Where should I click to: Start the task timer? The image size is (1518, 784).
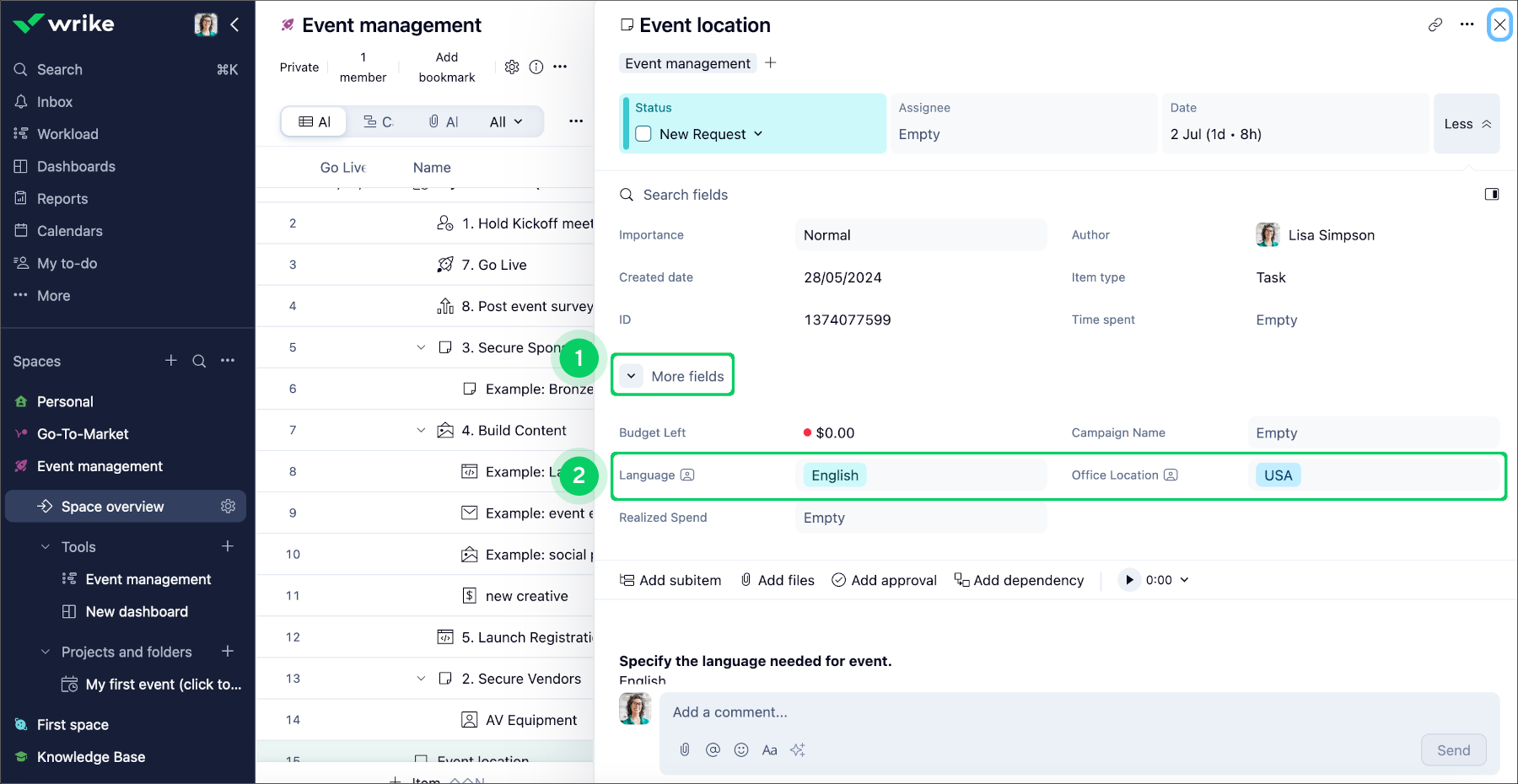[1128, 579]
